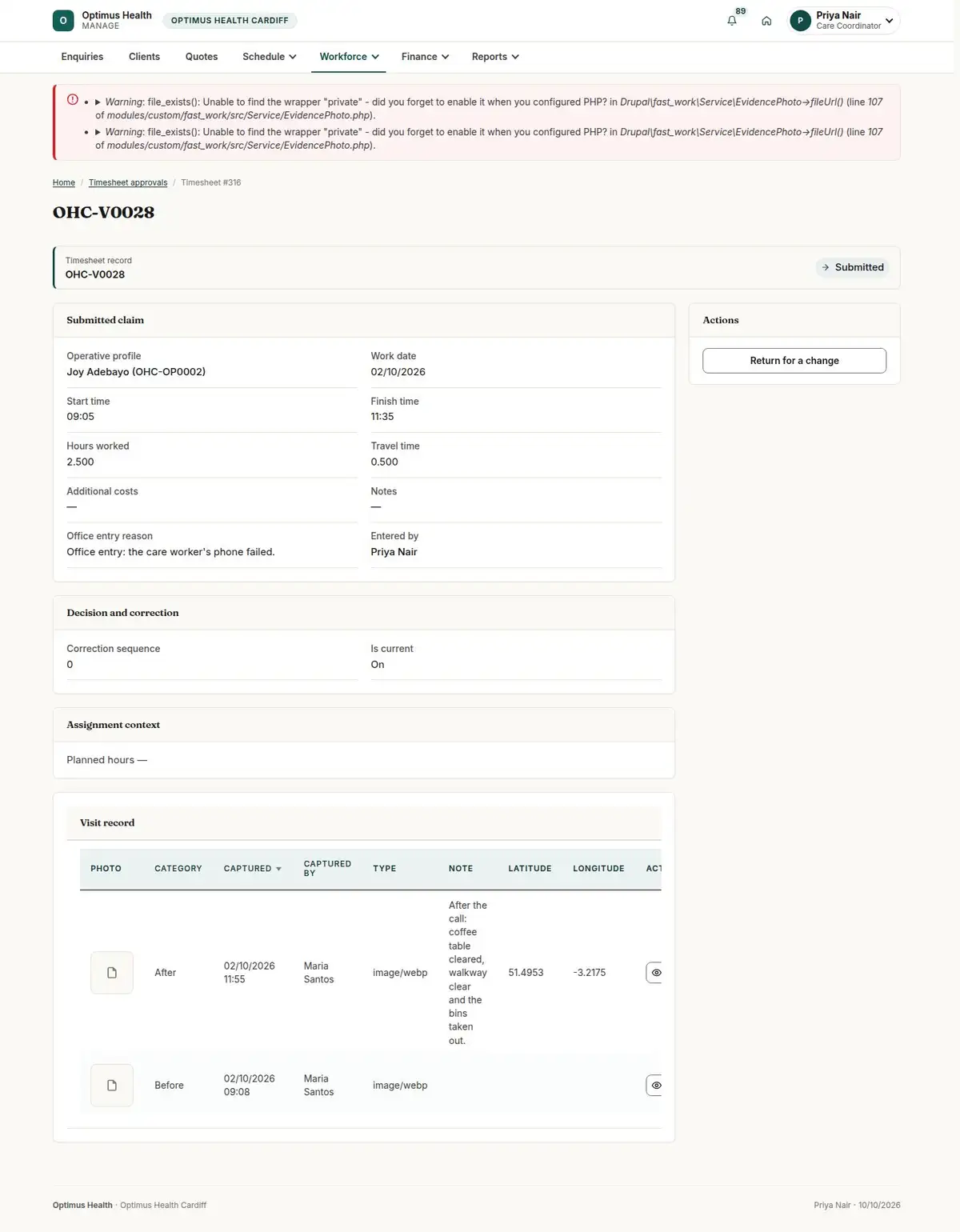The image size is (960, 1232).
Task: Click the Return for a change button
Action: 794,361
